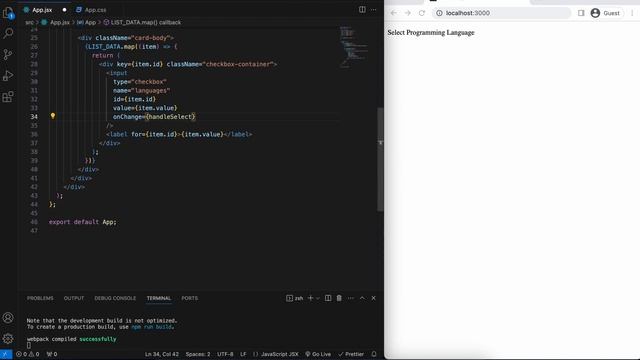
Task: Open the Source Control view
Action: [x=8, y=54]
